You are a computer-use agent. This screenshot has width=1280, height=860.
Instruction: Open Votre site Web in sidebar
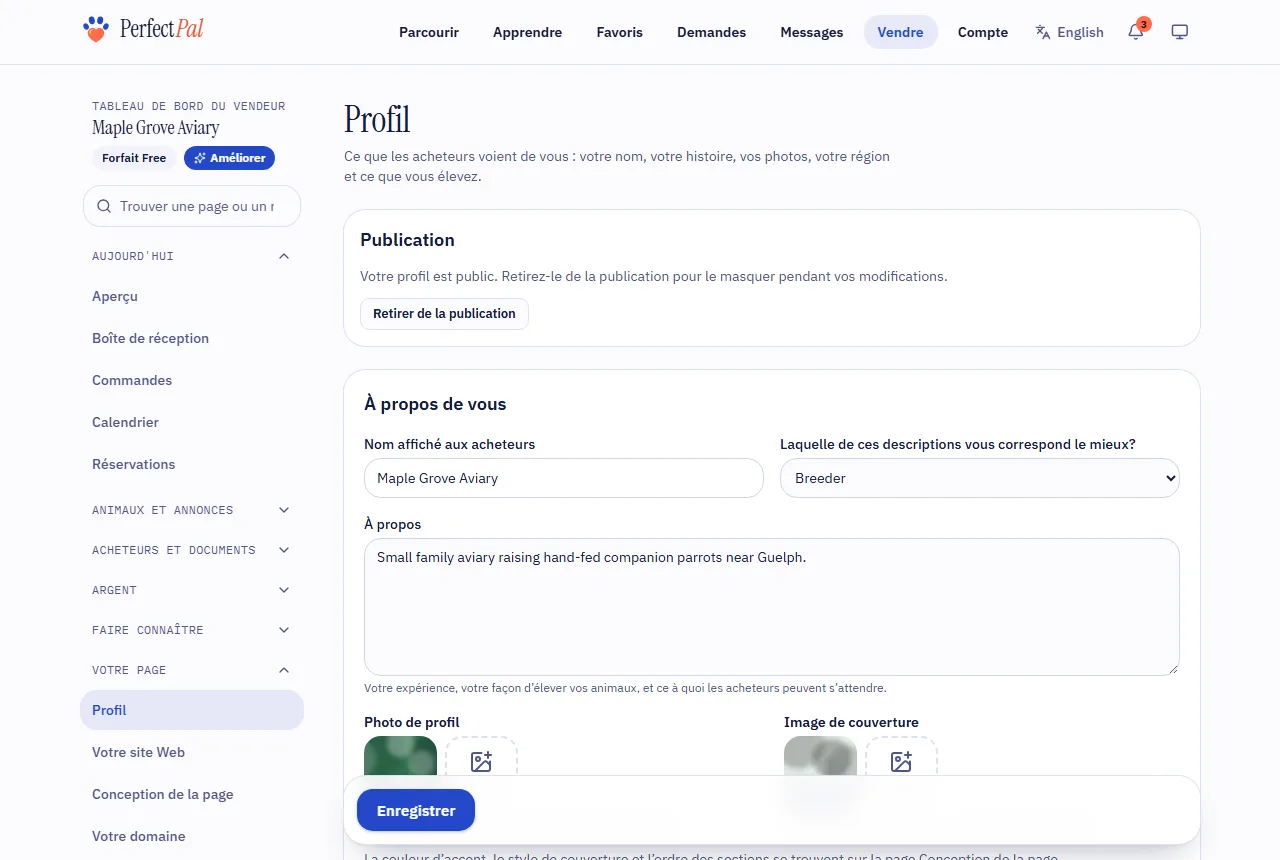[x=192, y=752]
